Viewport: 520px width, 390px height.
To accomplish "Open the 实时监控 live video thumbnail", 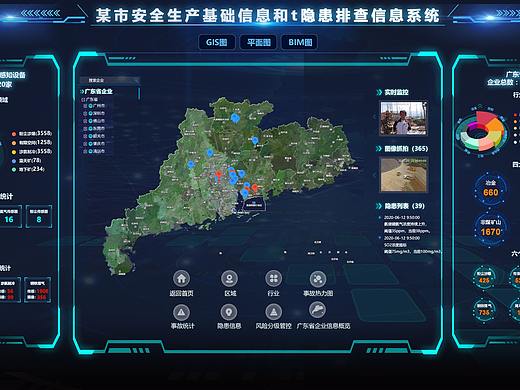I will tap(404, 118).
